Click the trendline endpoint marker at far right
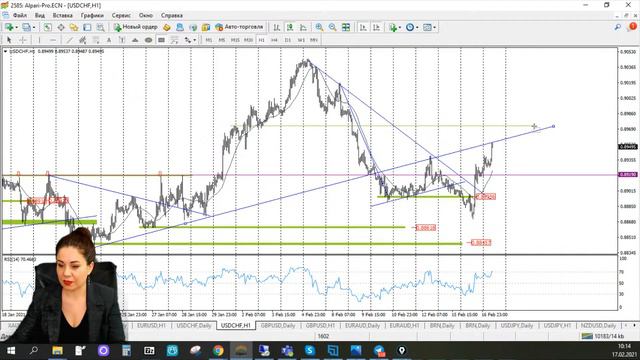This screenshot has width=640, height=360. pyautogui.click(x=553, y=126)
